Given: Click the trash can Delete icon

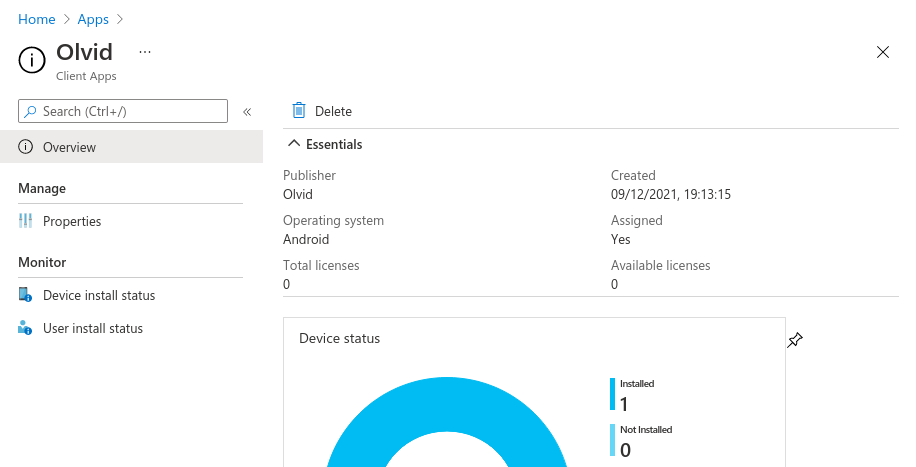Looking at the screenshot, I should click(x=299, y=110).
